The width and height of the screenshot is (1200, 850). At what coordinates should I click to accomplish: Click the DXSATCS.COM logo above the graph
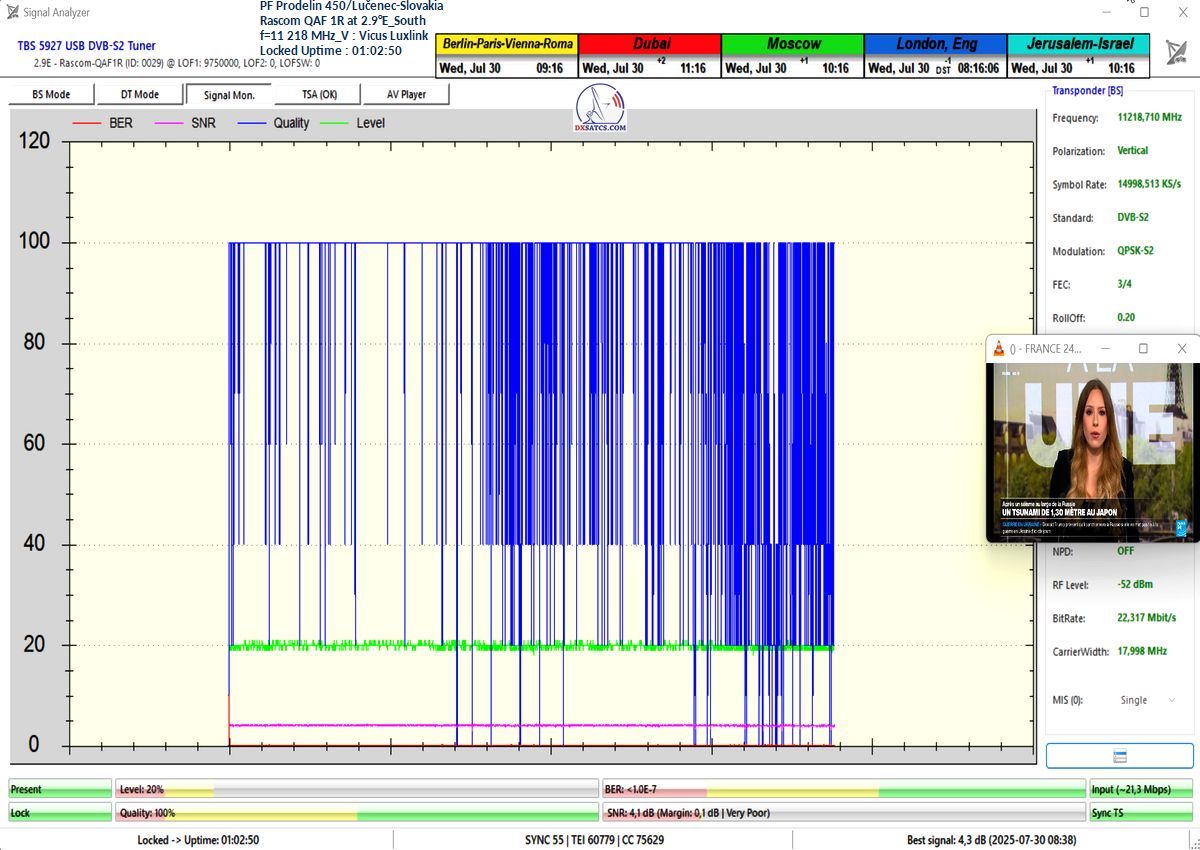point(601,107)
